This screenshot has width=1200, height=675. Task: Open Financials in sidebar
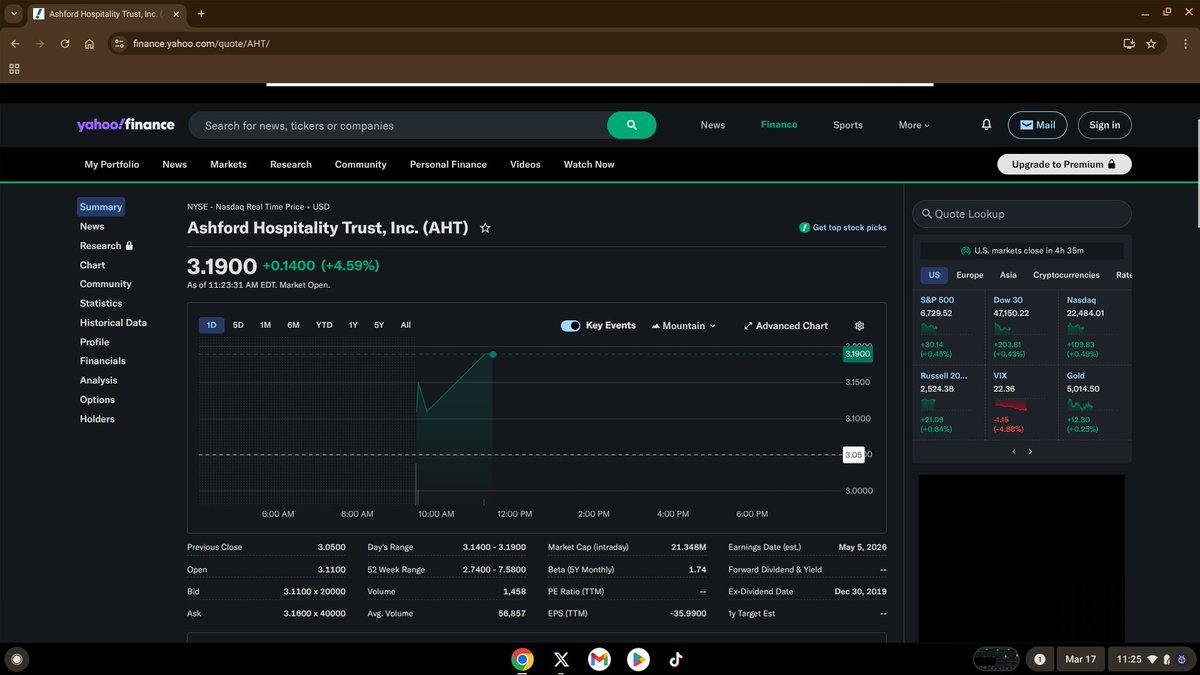102,361
